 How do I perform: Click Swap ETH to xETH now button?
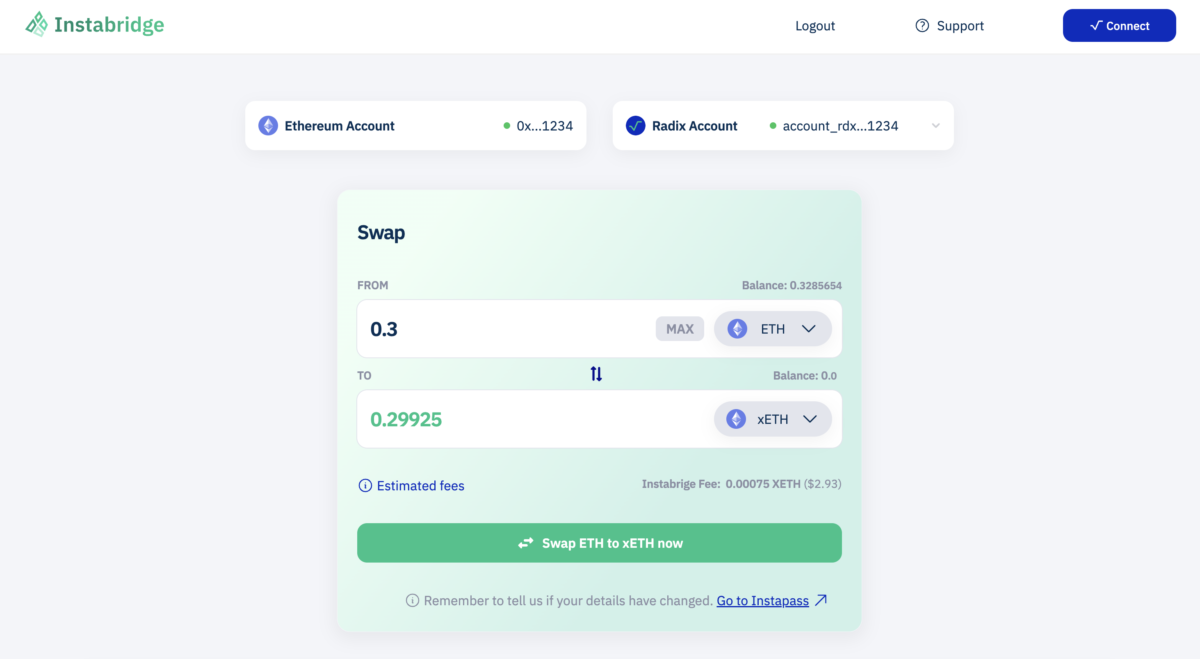click(x=599, y=543)
